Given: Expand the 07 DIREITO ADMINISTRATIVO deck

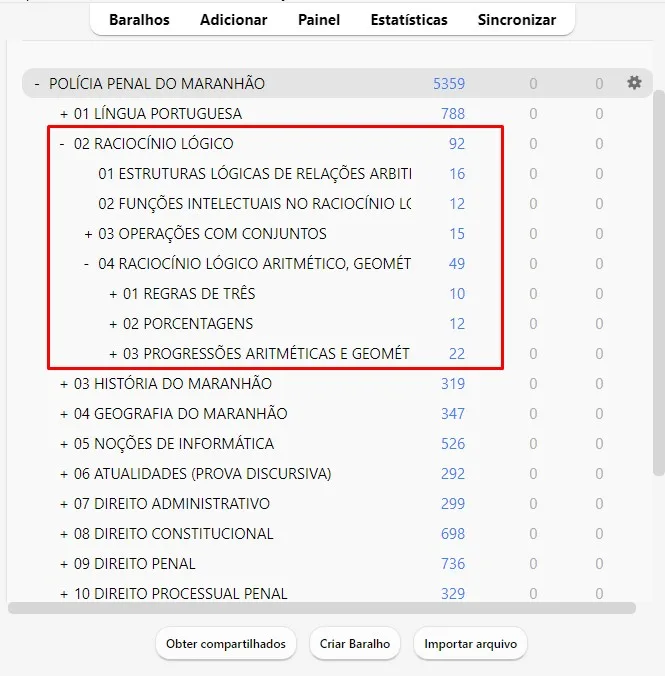Looking at the screenshot, I should tap(64, 504).
